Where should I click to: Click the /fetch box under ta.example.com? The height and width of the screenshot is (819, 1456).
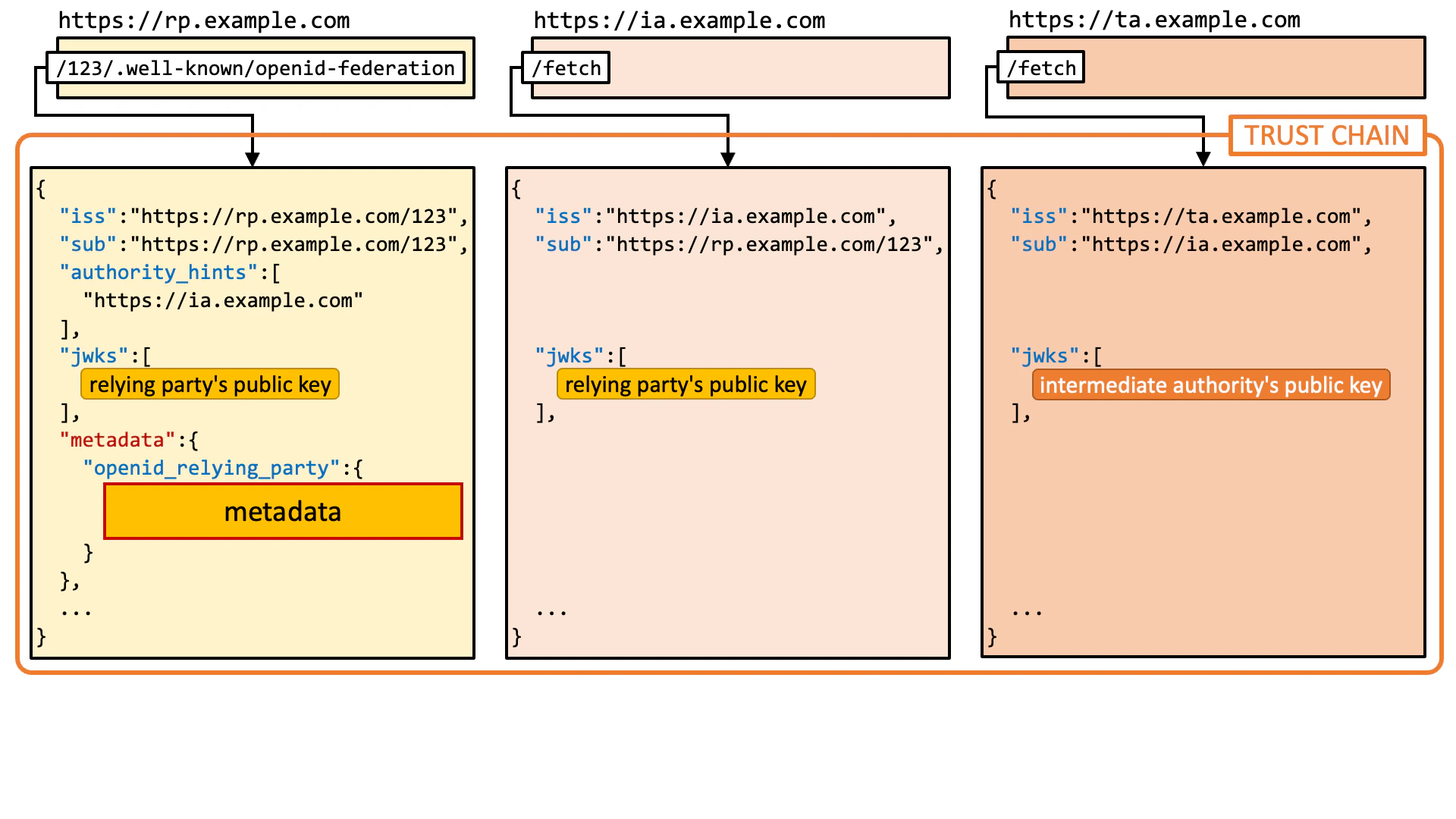click(x=1040, y=68)
